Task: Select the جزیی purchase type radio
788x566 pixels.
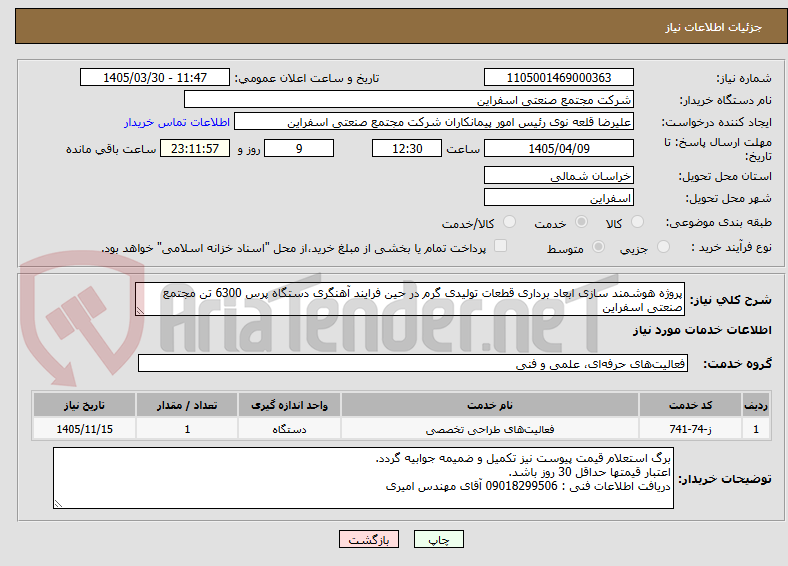Action: 663,247
